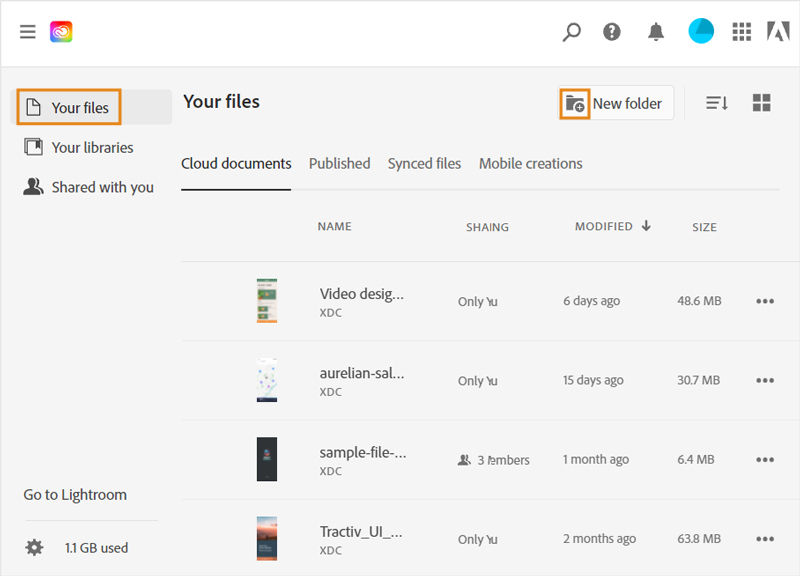Open the storage settings gear icon
The width and height of the screenshot is (800, 576).
tap(35, 547)
